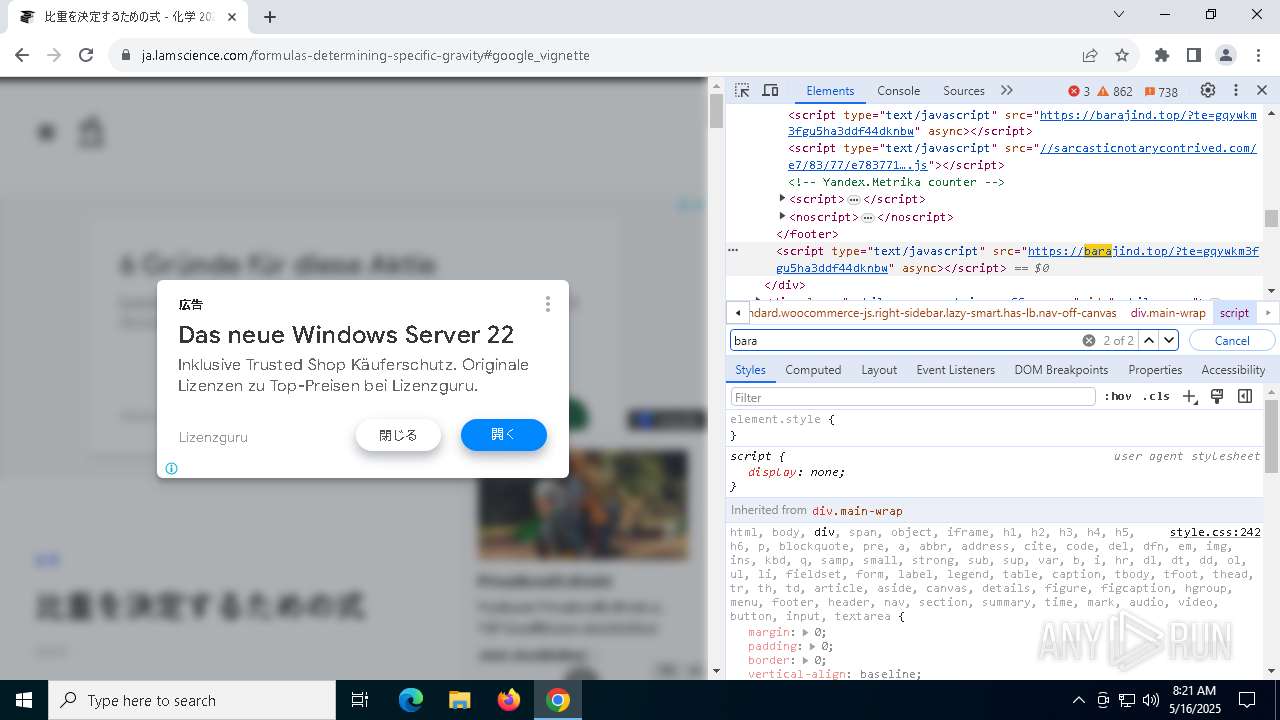Open the errors count indicator
This screenshot has width=1280, height=720.
pos(1079,91)
